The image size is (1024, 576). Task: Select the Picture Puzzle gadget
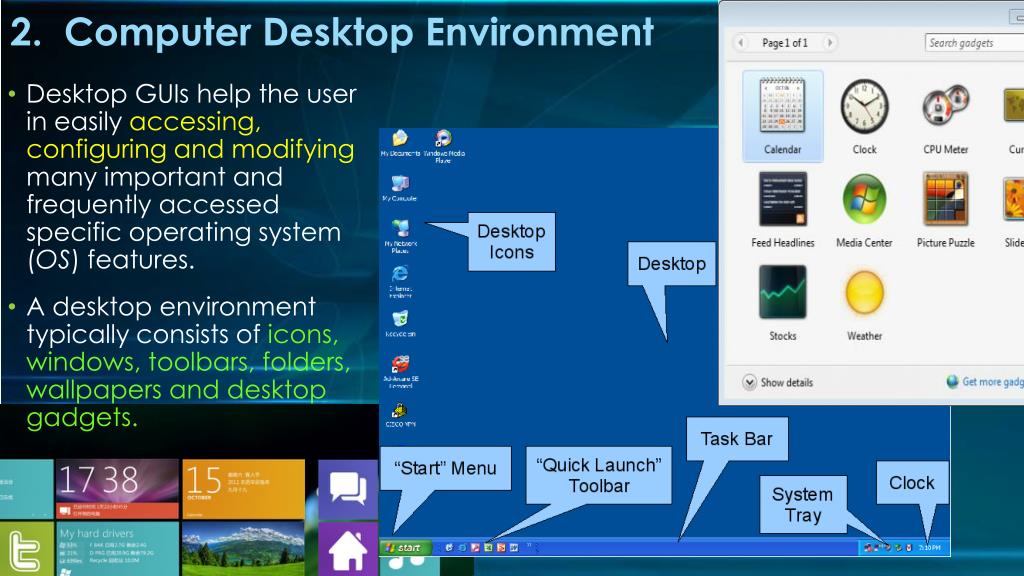[x=946, y=210]
